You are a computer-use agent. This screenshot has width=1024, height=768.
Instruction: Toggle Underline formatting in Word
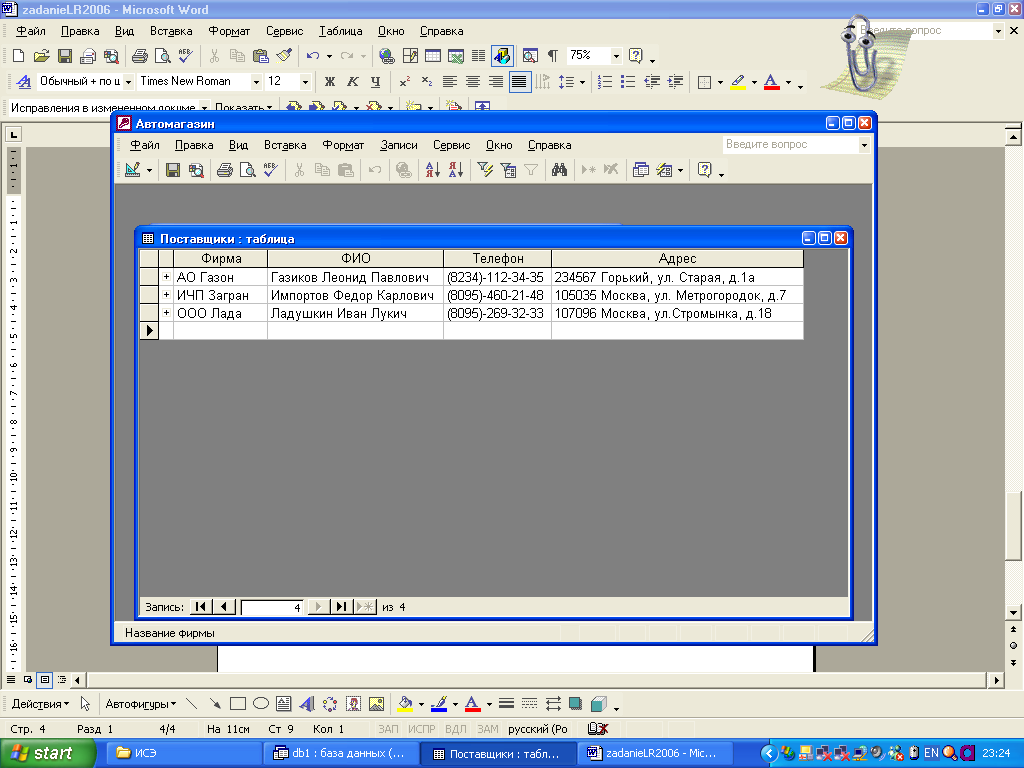(x=376, y=82)
